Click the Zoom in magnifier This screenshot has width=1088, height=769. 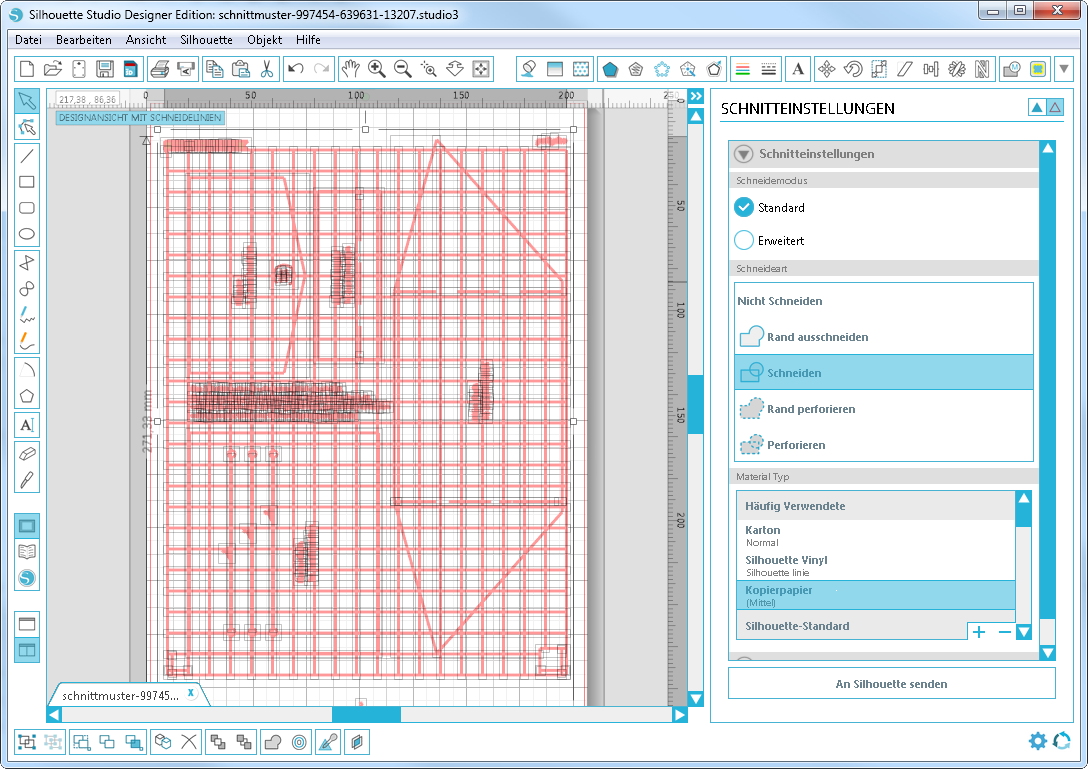click(377, 69)
